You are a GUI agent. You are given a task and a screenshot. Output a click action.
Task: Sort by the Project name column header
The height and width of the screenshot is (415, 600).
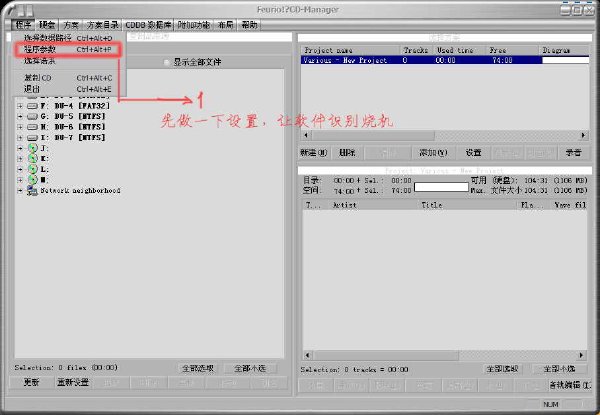351,50
